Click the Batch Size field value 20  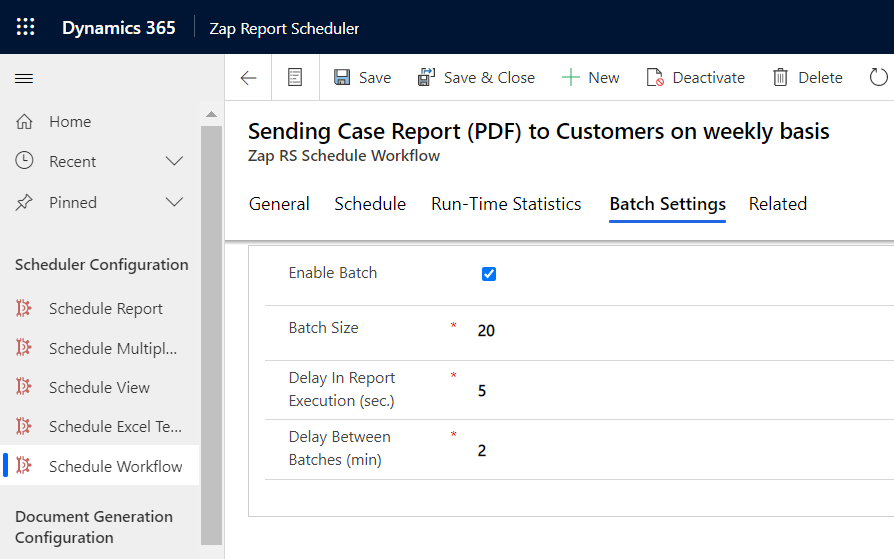click(486, 331)
